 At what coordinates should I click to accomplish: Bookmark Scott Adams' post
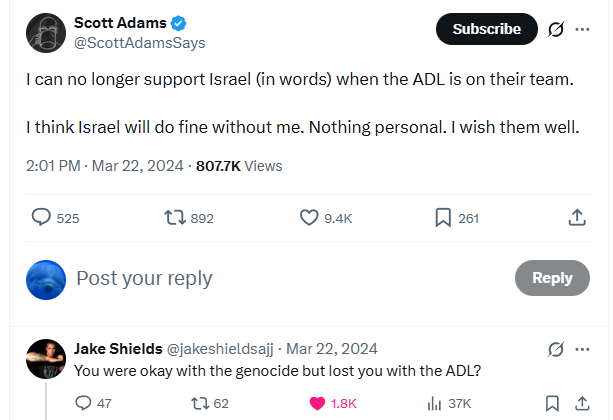tap(443, 217)
